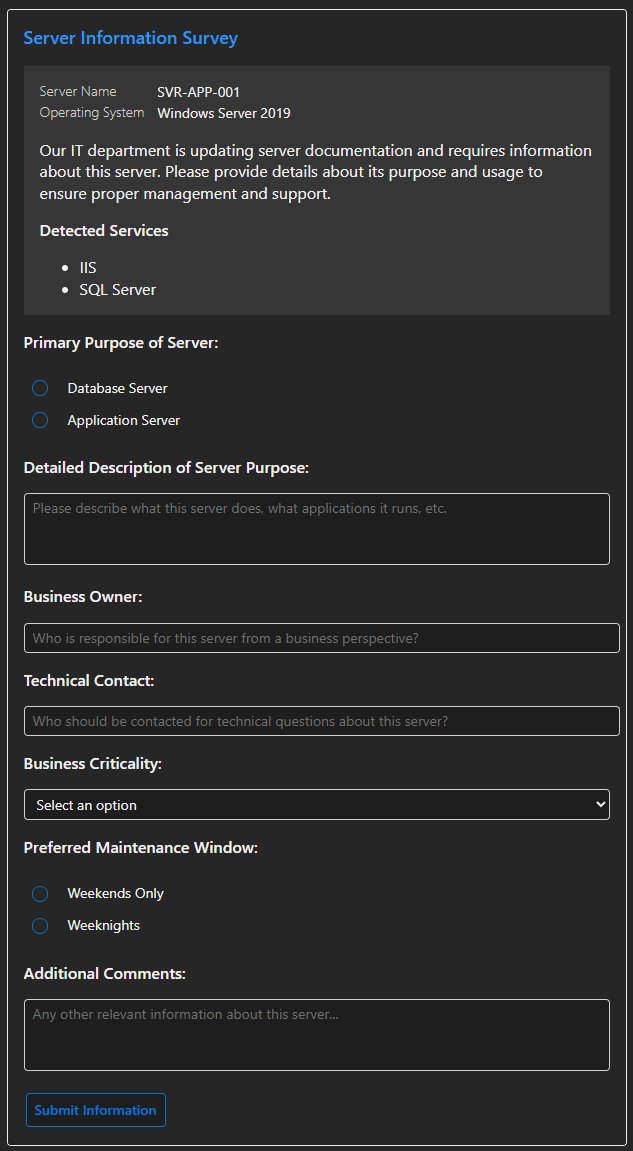Click the SVR-APP-001 server name value
This screenshot has height=1151, width=633.
click(198, 92)
